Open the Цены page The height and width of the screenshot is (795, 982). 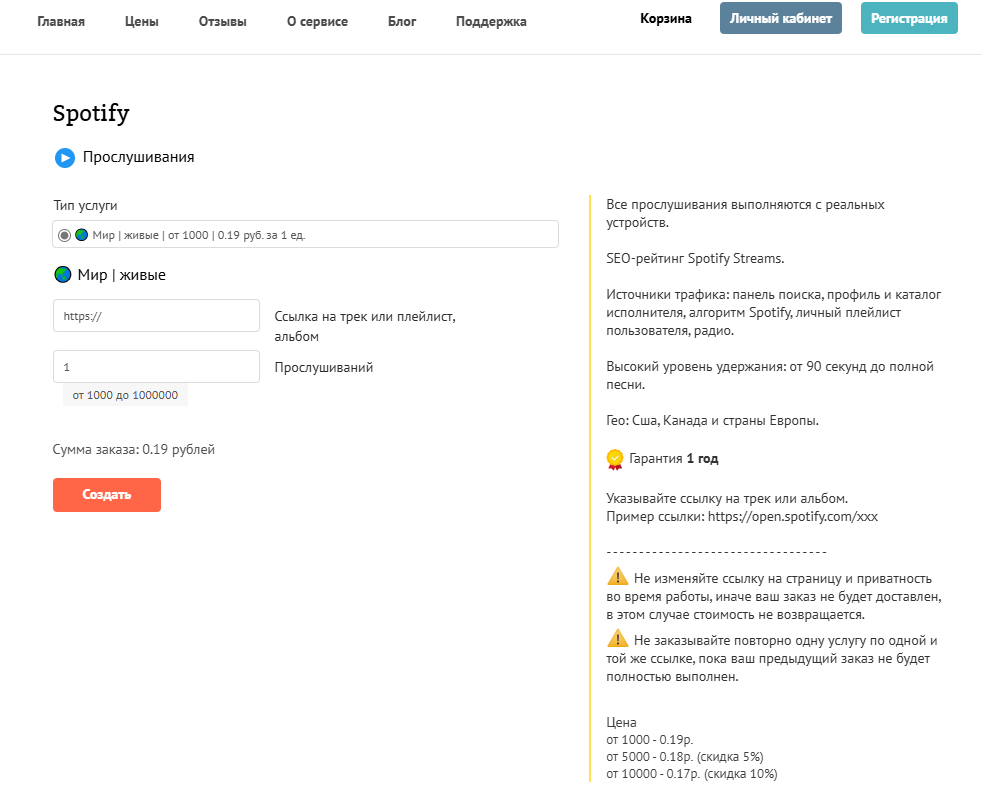point(142,21)
